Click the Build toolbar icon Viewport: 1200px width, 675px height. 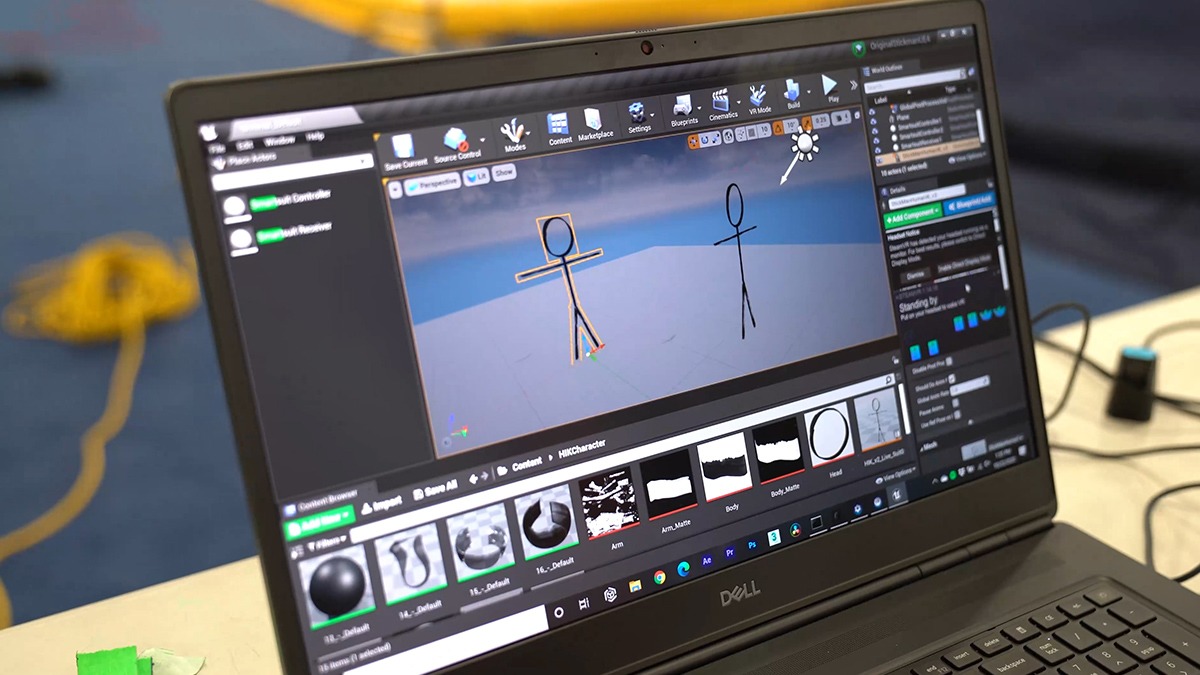(x=792, y=93)
